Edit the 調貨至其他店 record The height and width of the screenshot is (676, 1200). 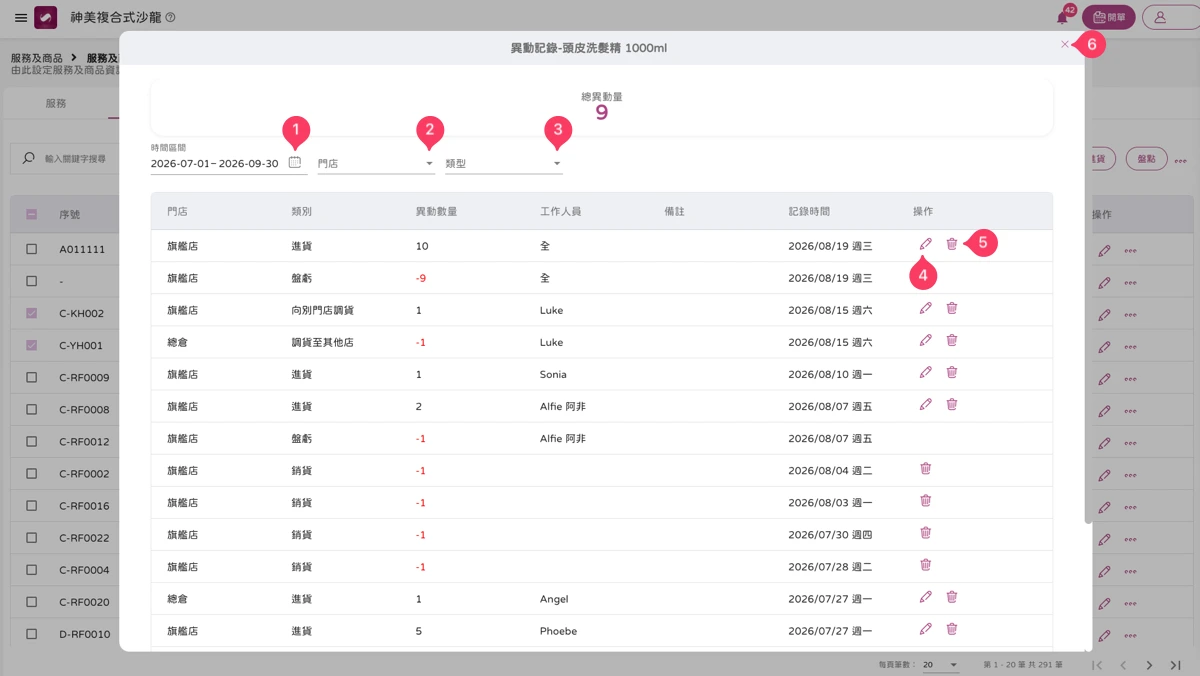click(x=926, y=340)
